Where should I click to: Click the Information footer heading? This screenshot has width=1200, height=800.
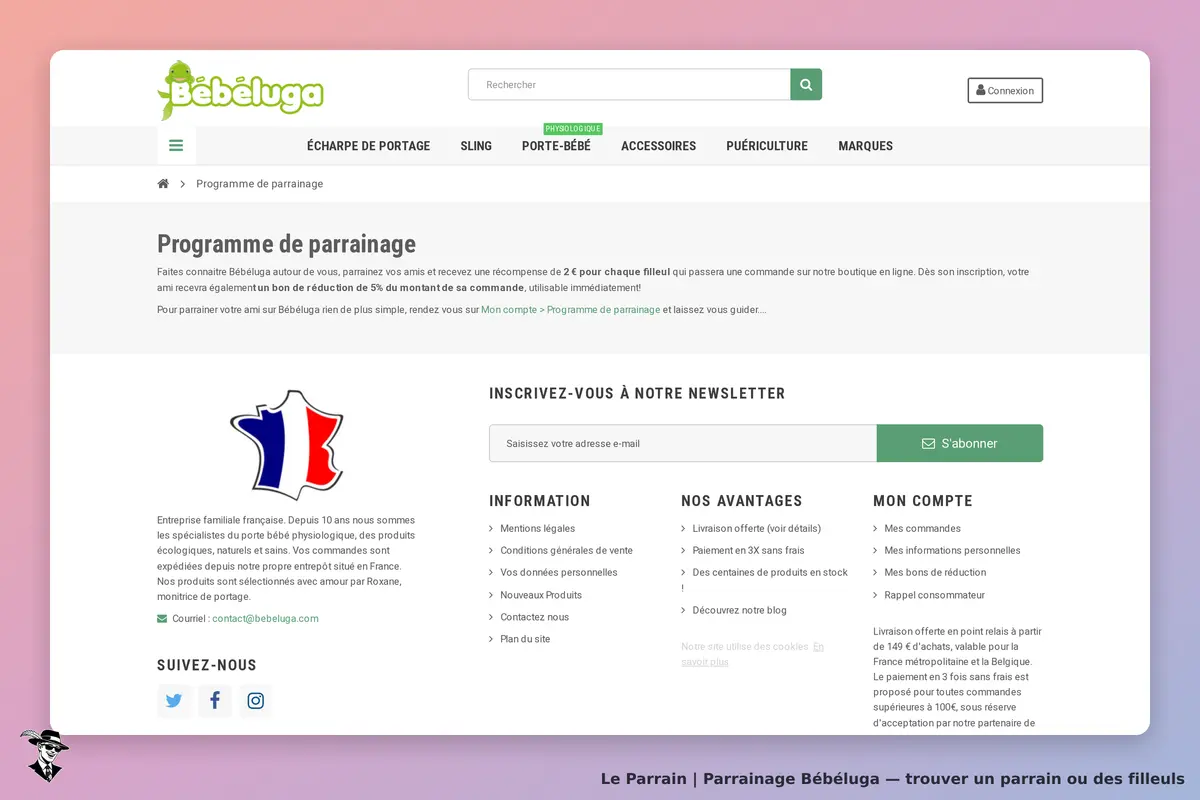[540, 501]
